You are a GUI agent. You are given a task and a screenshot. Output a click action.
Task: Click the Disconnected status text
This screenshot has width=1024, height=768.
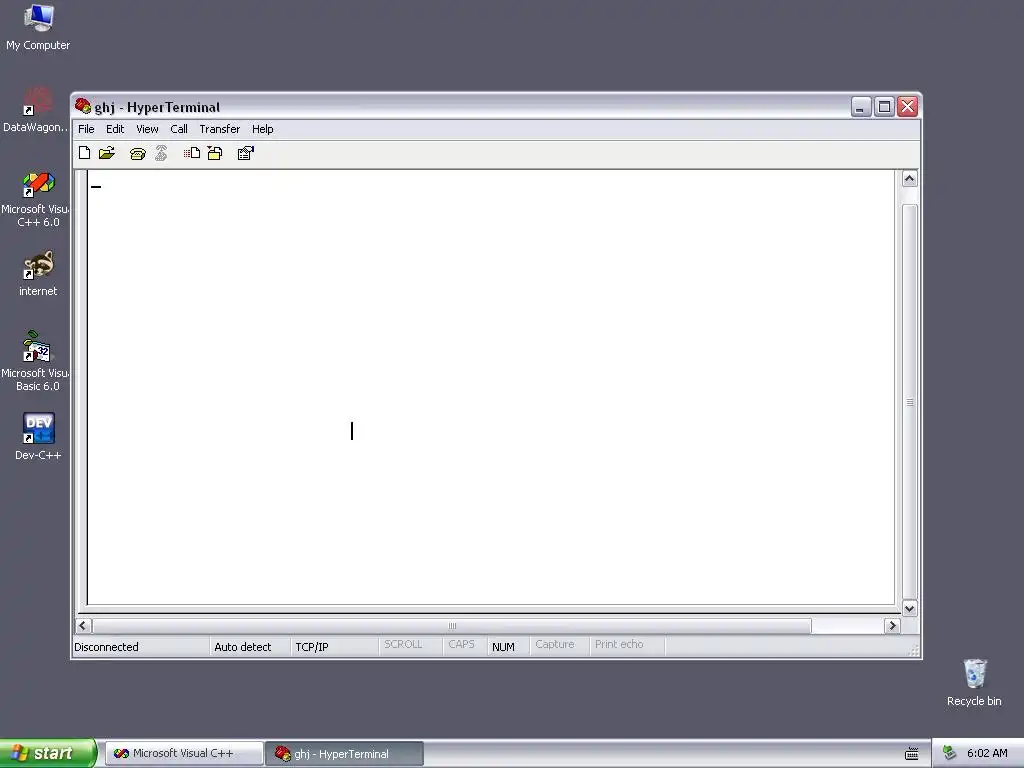coord(106,647)
